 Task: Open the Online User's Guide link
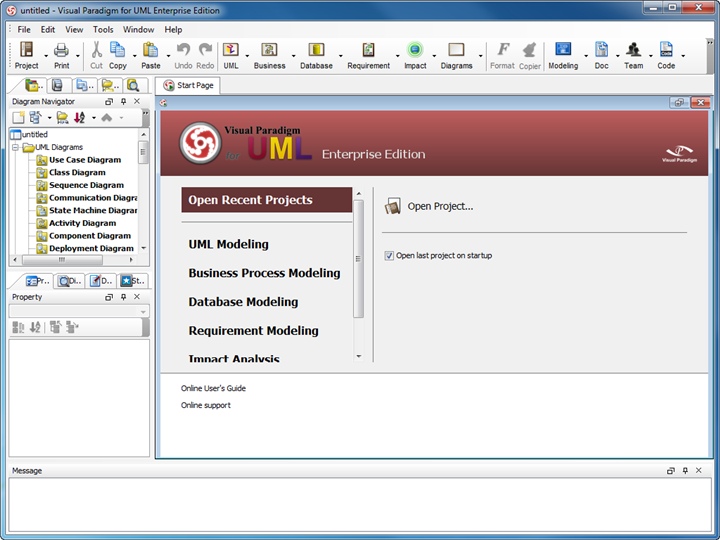(x=213, y=388)
